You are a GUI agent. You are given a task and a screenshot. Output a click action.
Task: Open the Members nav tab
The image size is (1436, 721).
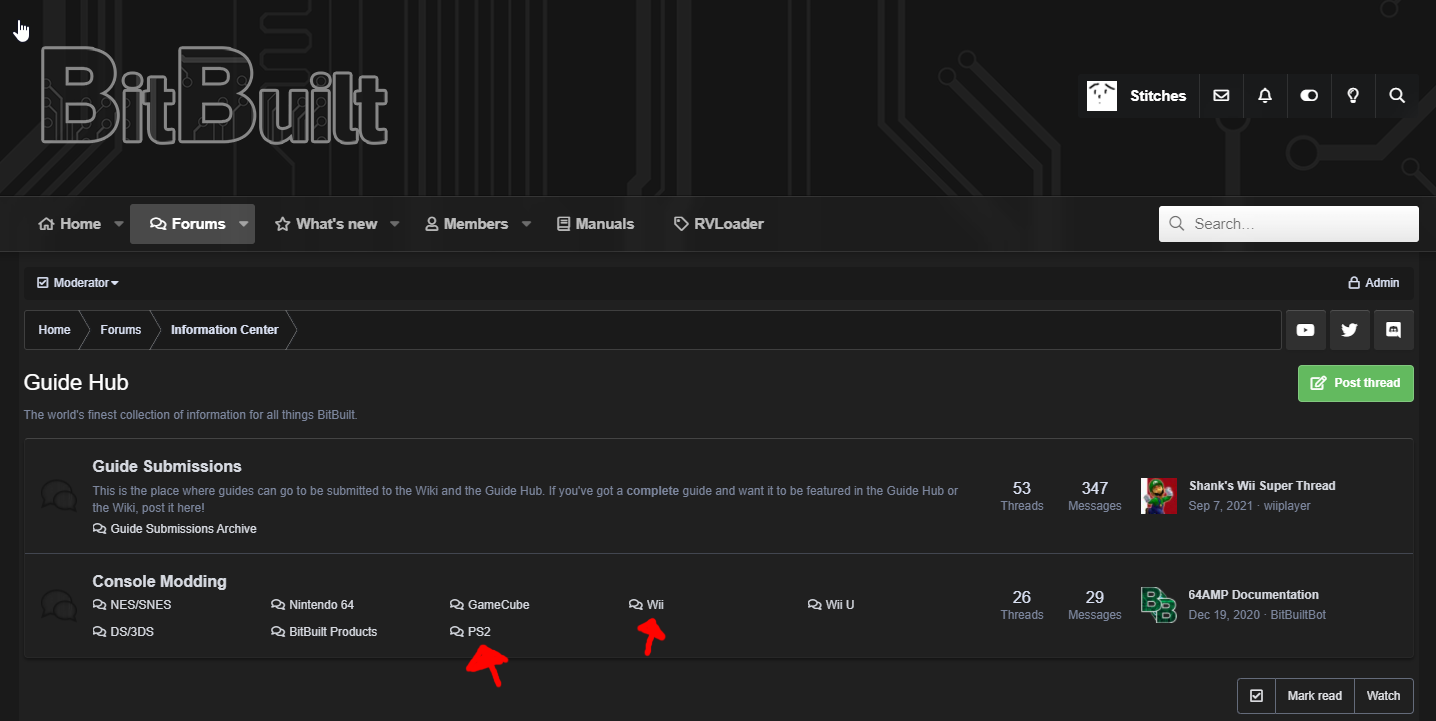tap(466, 224)
